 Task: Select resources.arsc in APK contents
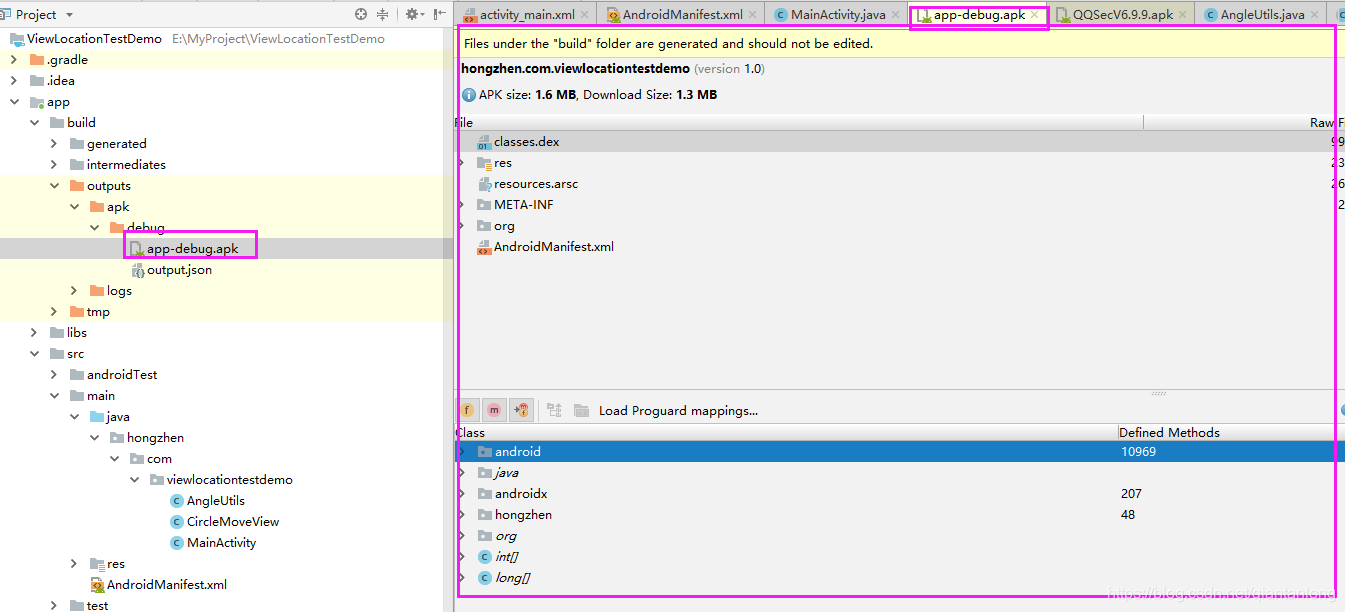click(x=536, y=184)
